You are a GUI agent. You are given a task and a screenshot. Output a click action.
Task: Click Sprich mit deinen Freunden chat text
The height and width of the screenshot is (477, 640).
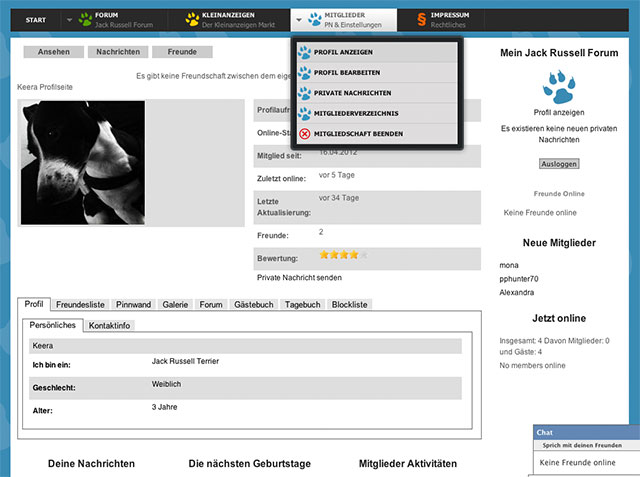582,445
